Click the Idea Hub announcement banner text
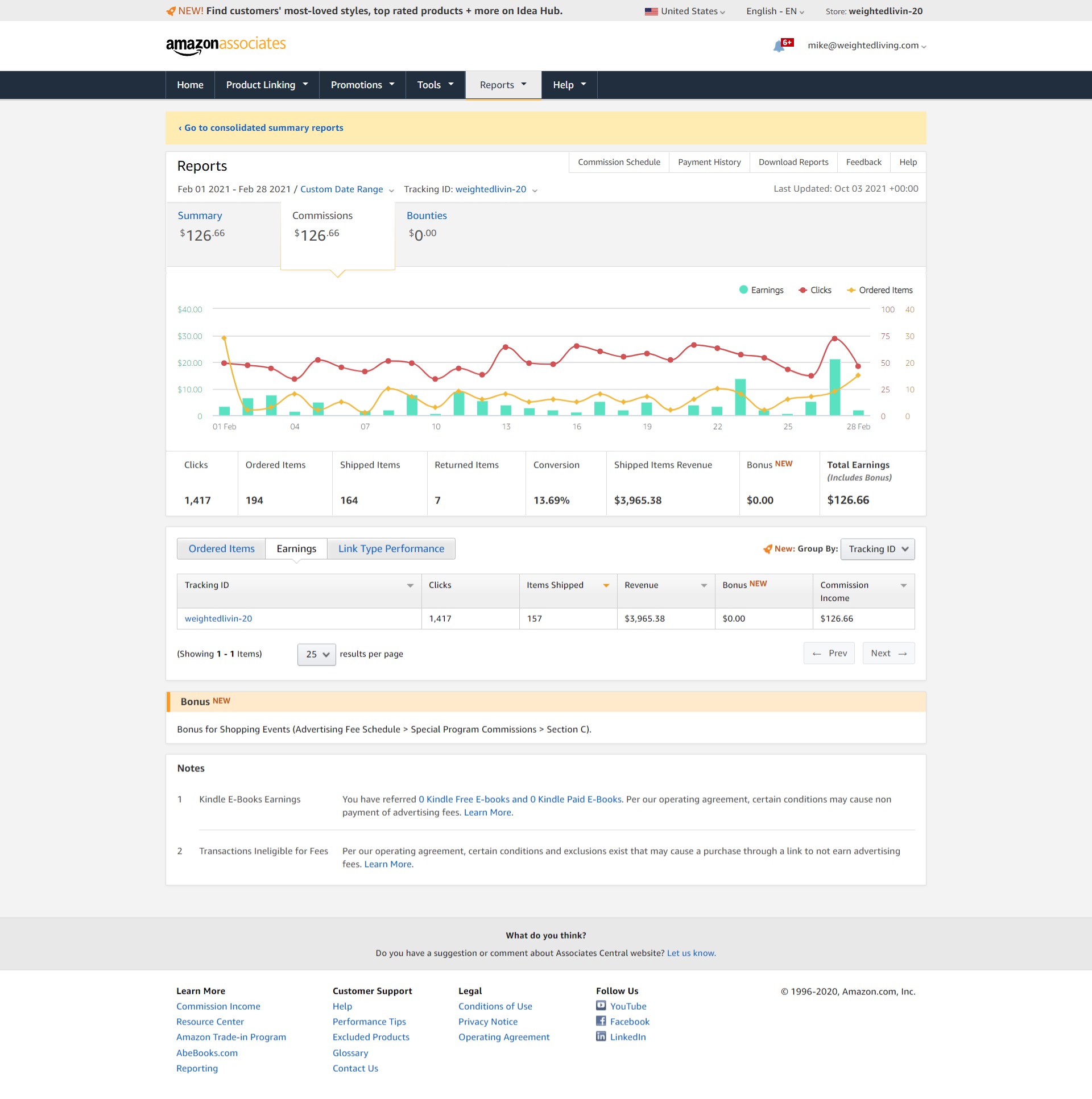Viewport: 1092px width, 1099px height. (x=370, y=11)
